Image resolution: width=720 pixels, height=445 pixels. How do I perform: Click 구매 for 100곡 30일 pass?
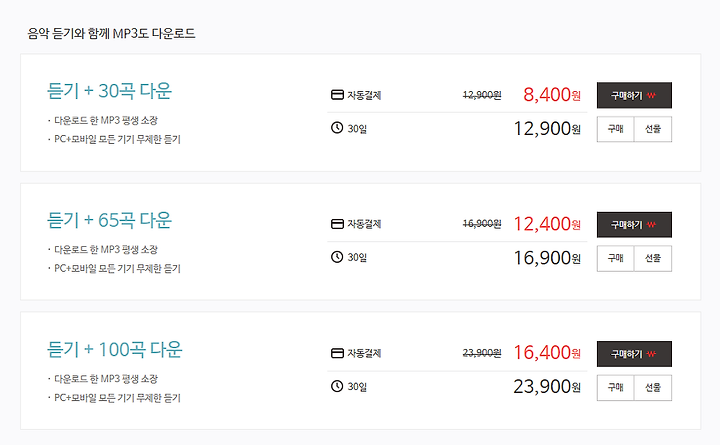tap(615, 388)
